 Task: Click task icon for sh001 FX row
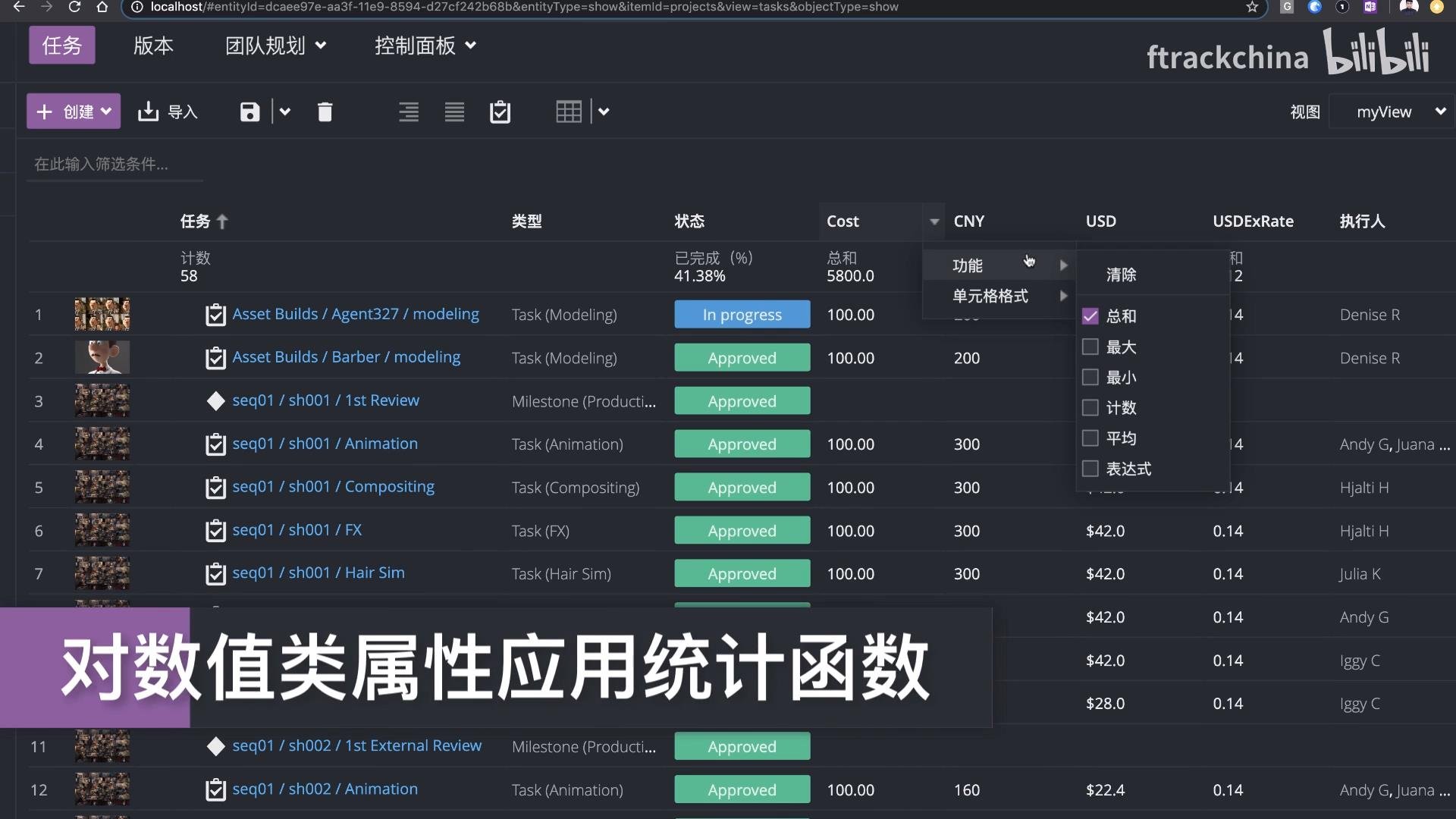[x=215, y=531]
